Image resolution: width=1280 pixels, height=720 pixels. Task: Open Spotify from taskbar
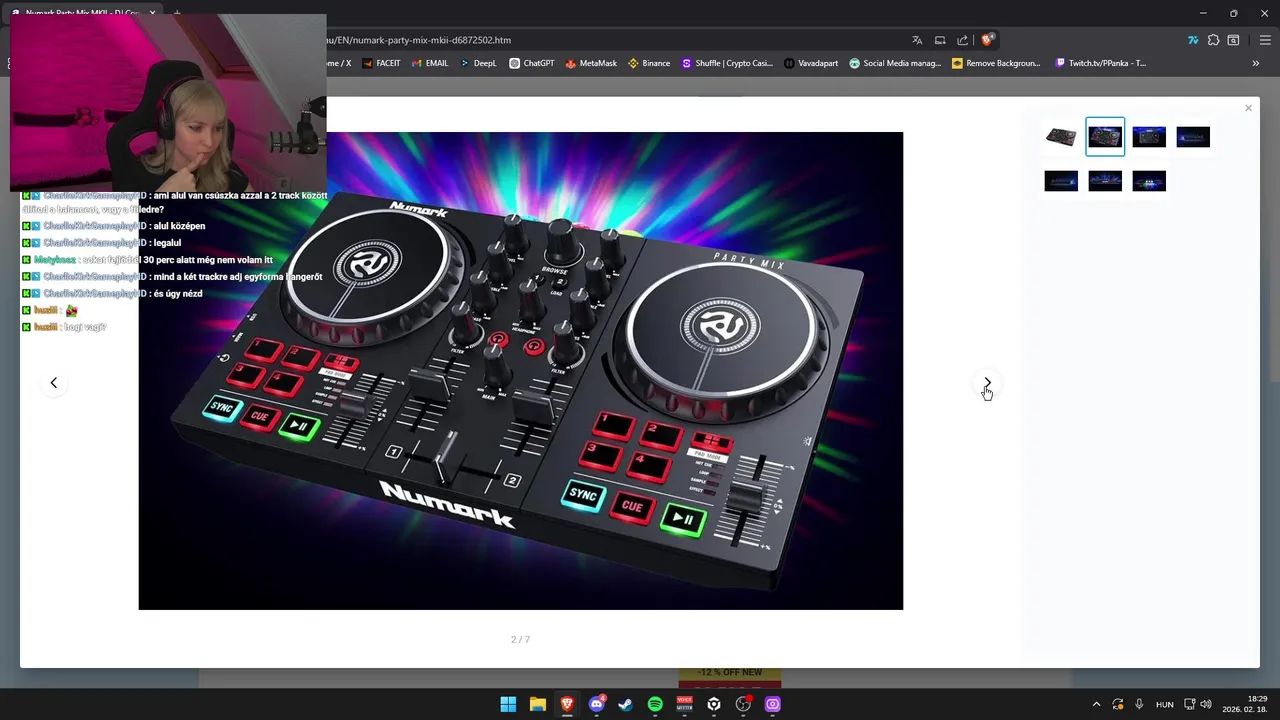pyautogui.click(x=655, y=704)
